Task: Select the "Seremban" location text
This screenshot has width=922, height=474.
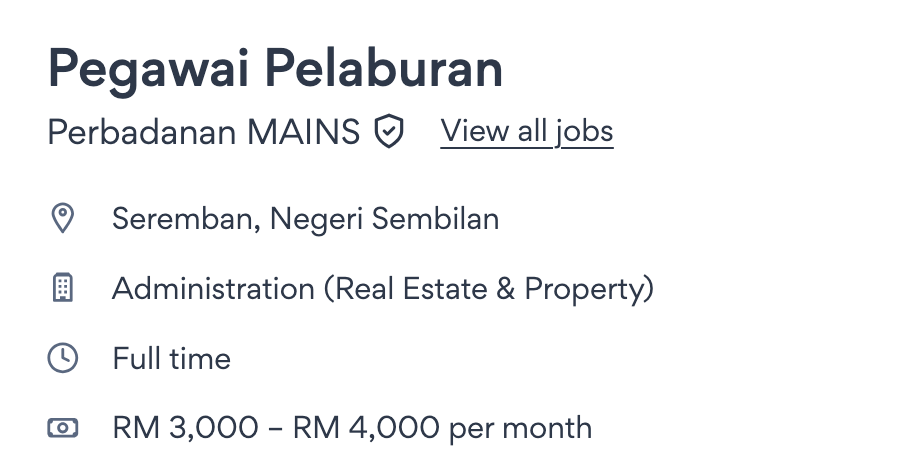Action: (x=187, y=218)
